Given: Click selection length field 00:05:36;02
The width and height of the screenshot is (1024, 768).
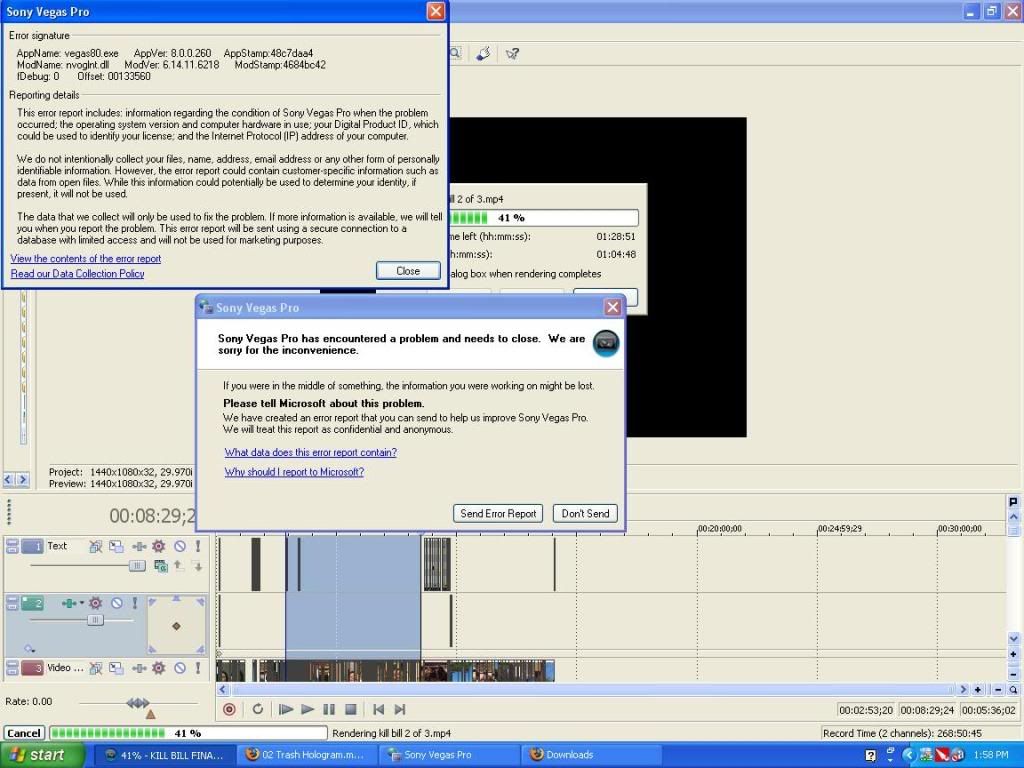Looking at the screenshot, I should [x=988, y=710].
